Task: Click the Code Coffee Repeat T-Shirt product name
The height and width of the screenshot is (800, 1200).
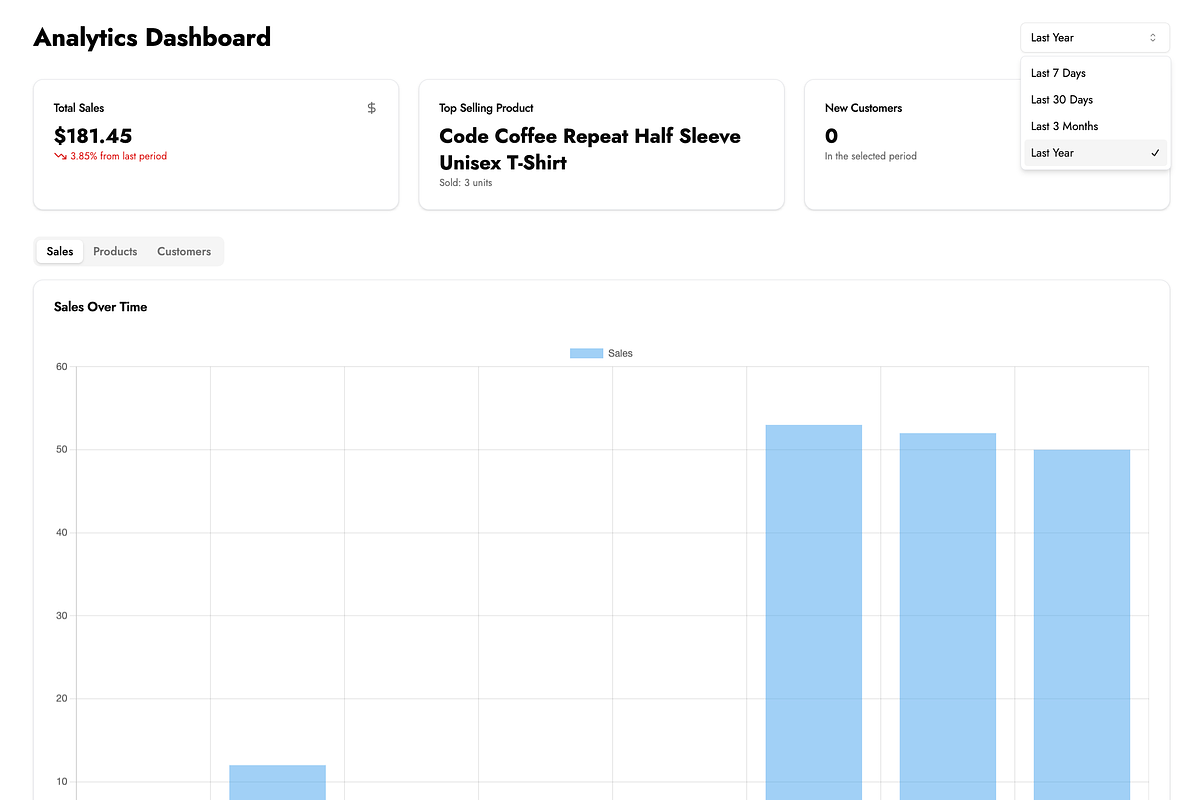Action: [x=590, y=149]
